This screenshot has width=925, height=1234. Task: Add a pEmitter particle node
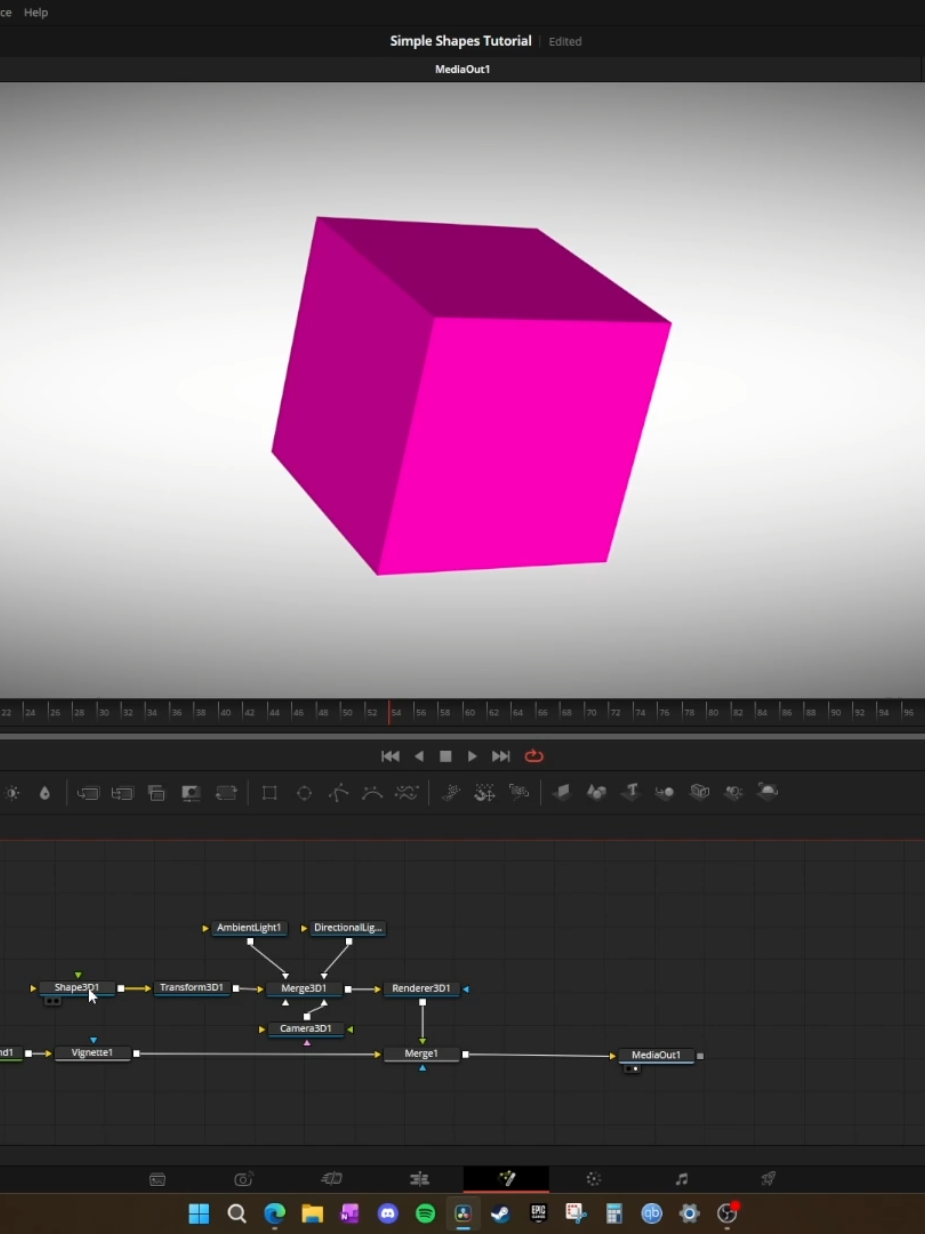[450, 793]
